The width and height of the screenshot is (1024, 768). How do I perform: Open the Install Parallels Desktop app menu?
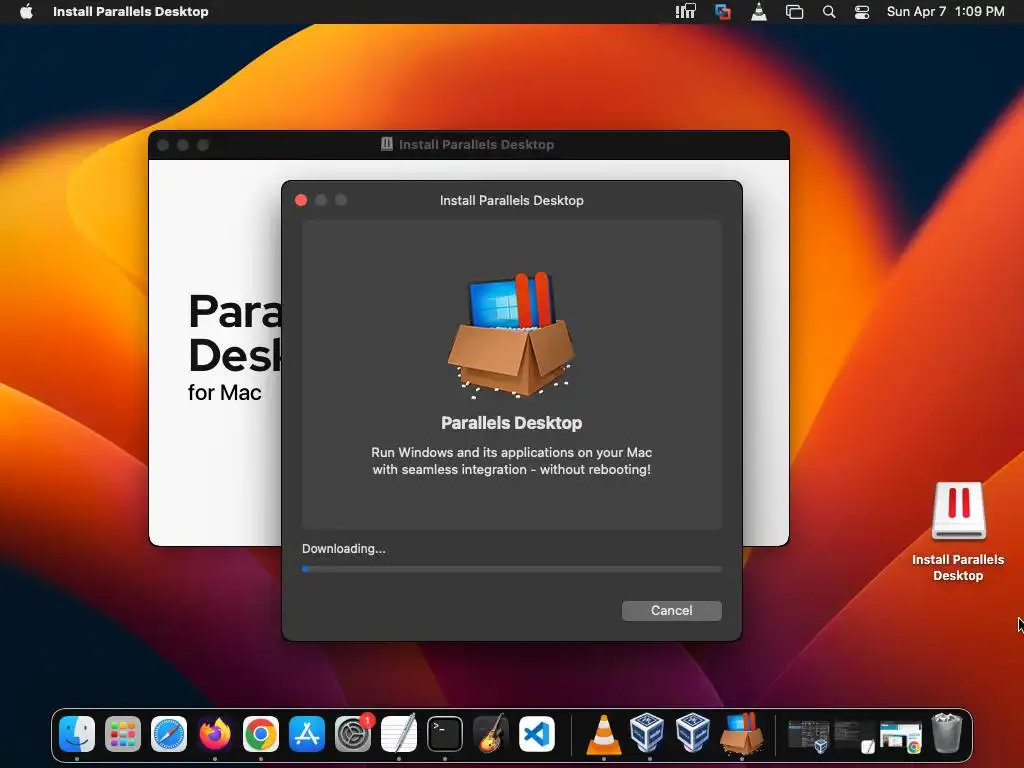point(131,11)
